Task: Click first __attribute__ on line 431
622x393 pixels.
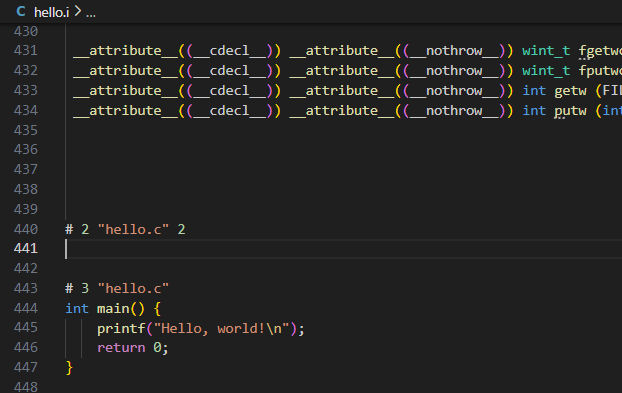Action: [125, 51]
